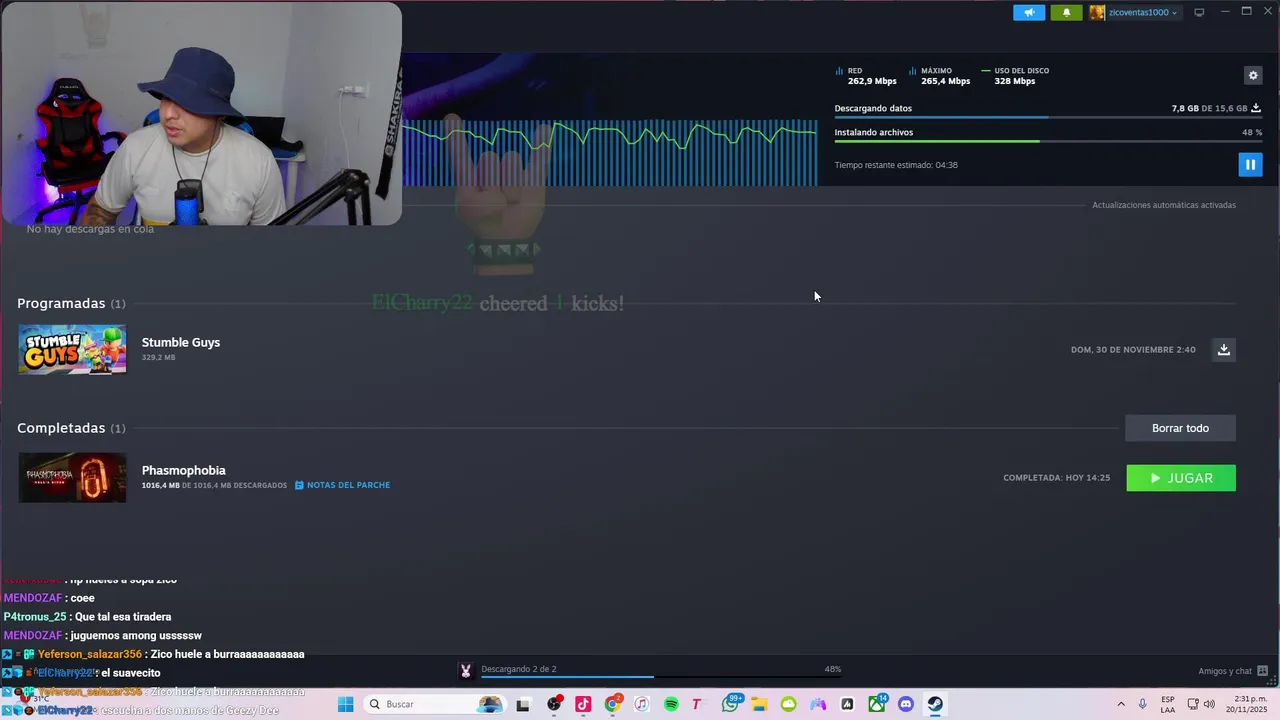Open TikTok app on the taskbar

tap(583, 704)
